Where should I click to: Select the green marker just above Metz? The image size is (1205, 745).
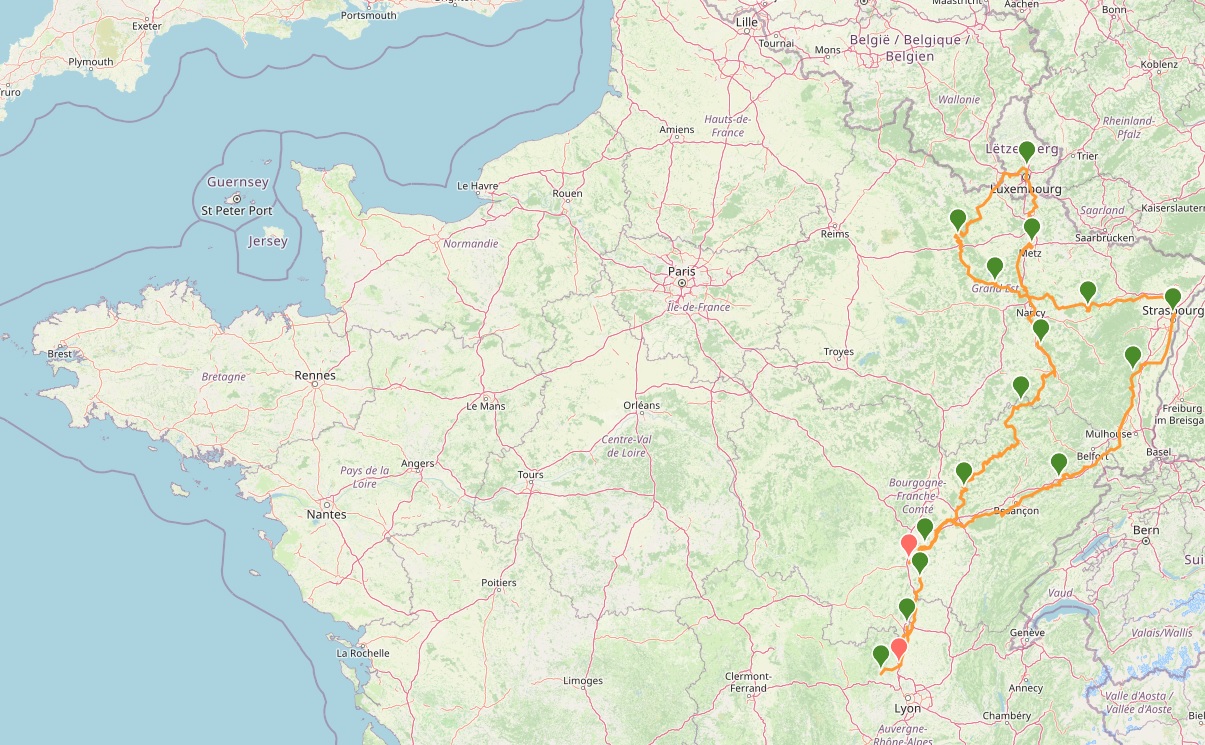click(x=1032, y=229)
